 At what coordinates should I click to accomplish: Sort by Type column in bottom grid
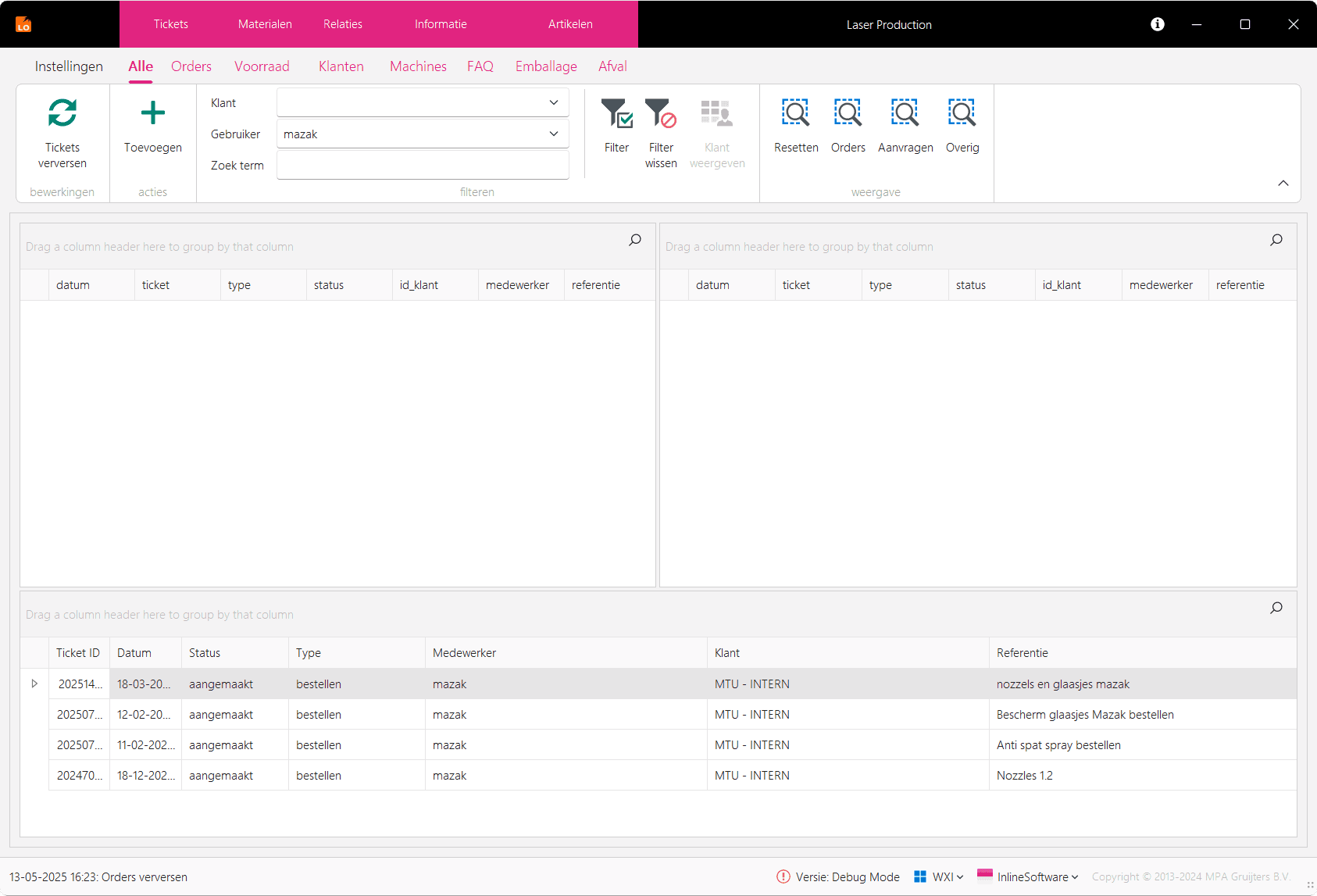pos(356,653)
